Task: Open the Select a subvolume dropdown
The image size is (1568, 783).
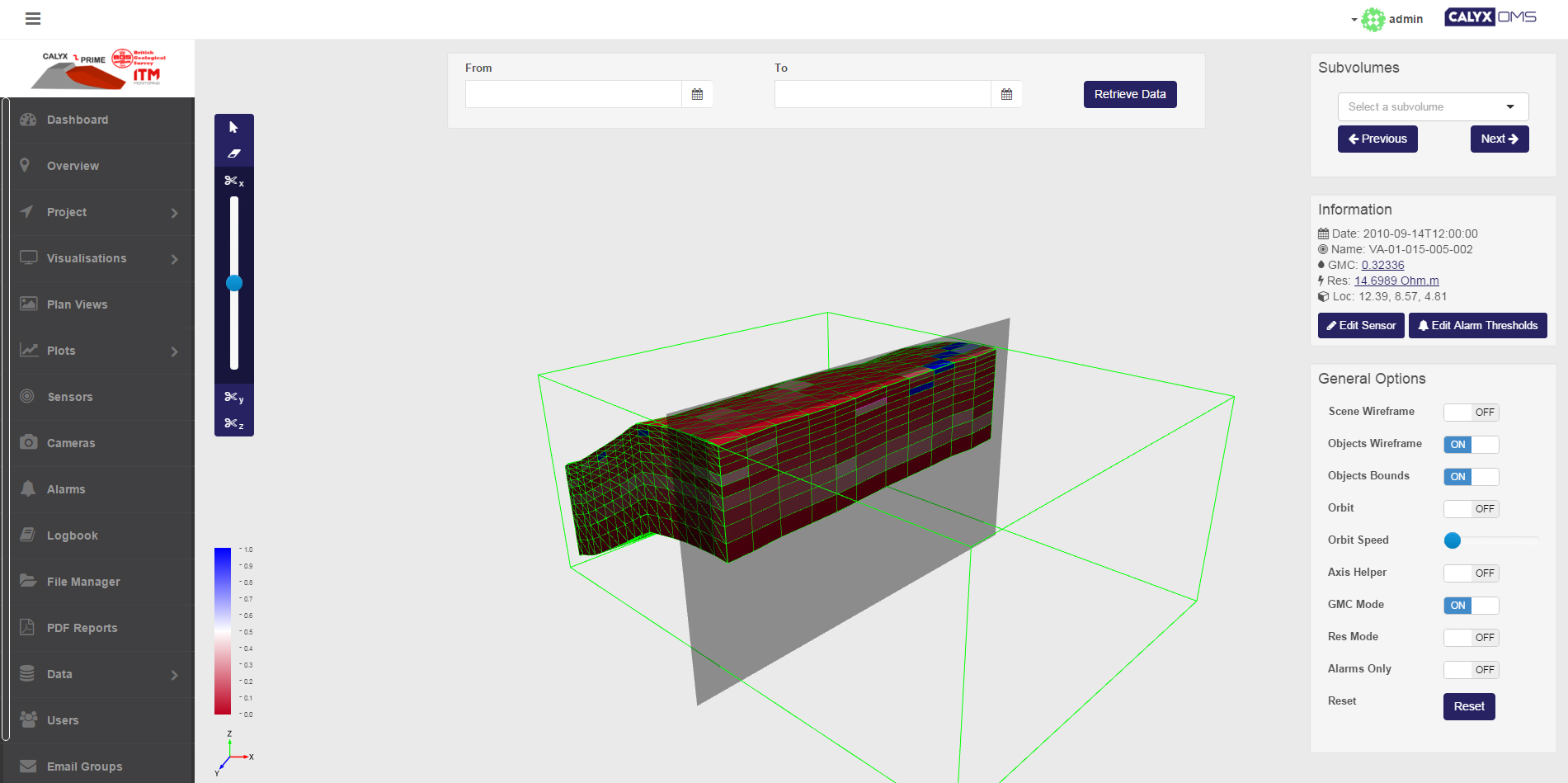Action: pos(1433,107)
